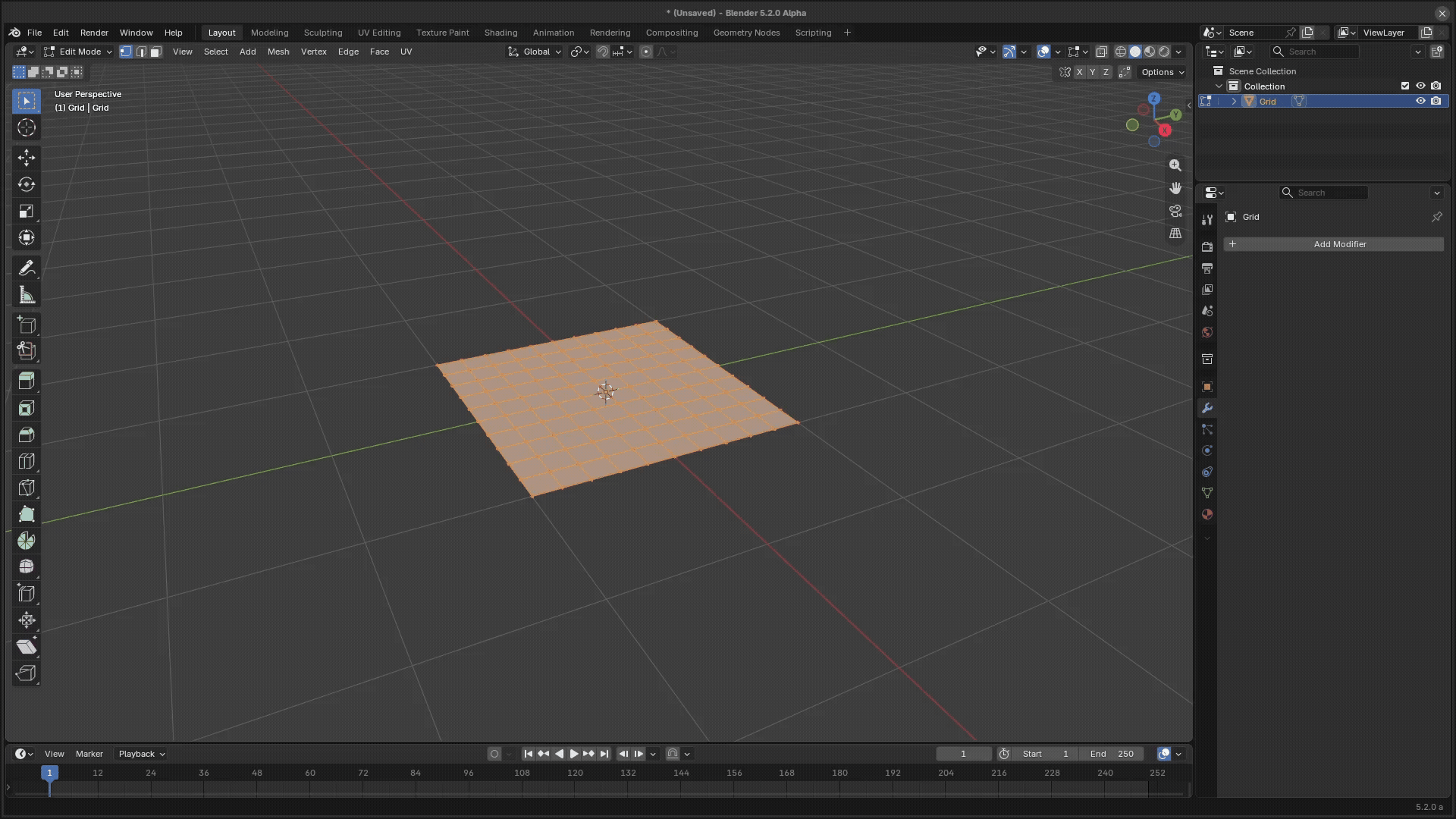Uncheck Collection exclude checkbox
This screenshot has width=1456, height=819.
click(x=1405, y=86)
